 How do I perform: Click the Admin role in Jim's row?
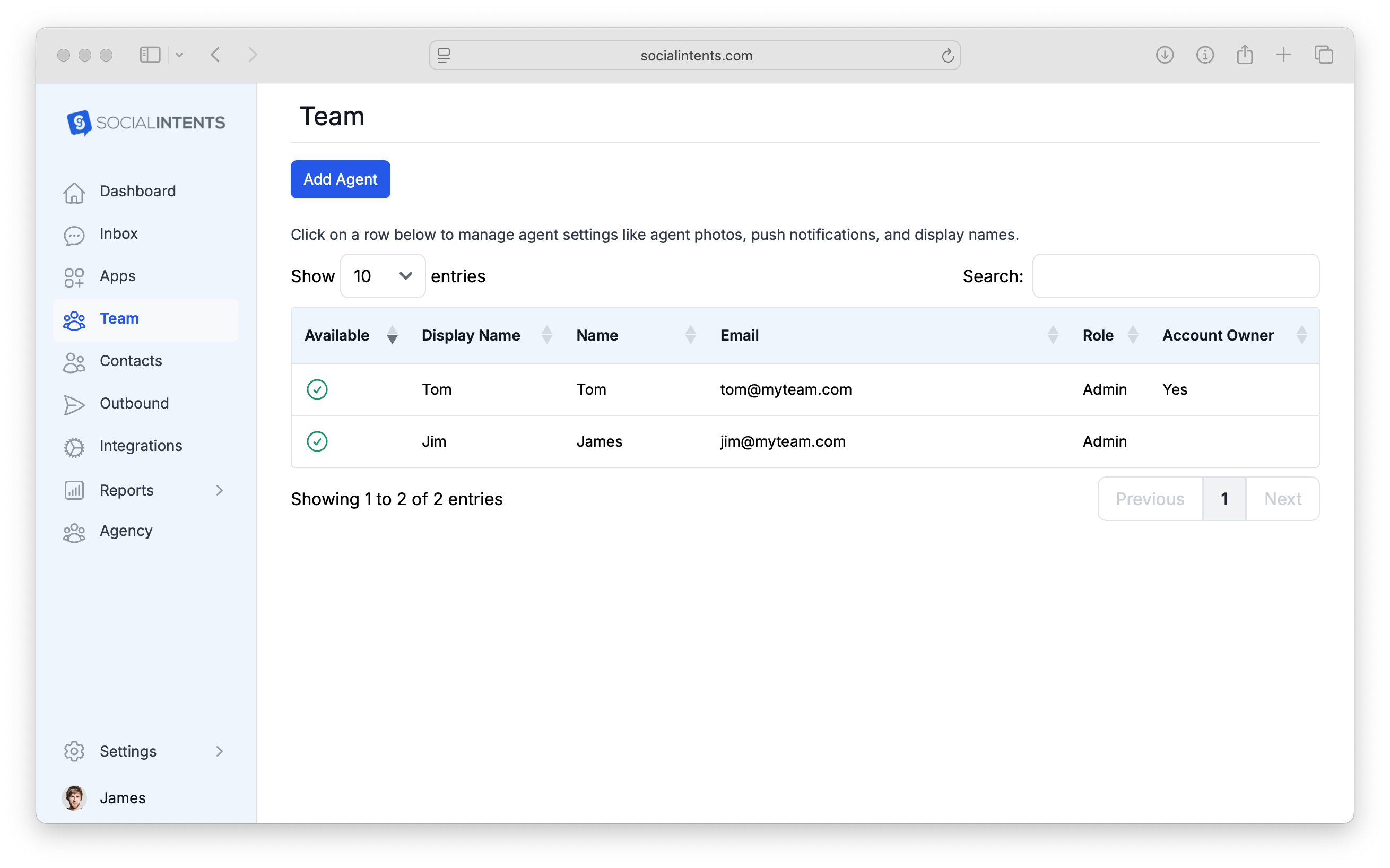click(x=1104, y=441)
